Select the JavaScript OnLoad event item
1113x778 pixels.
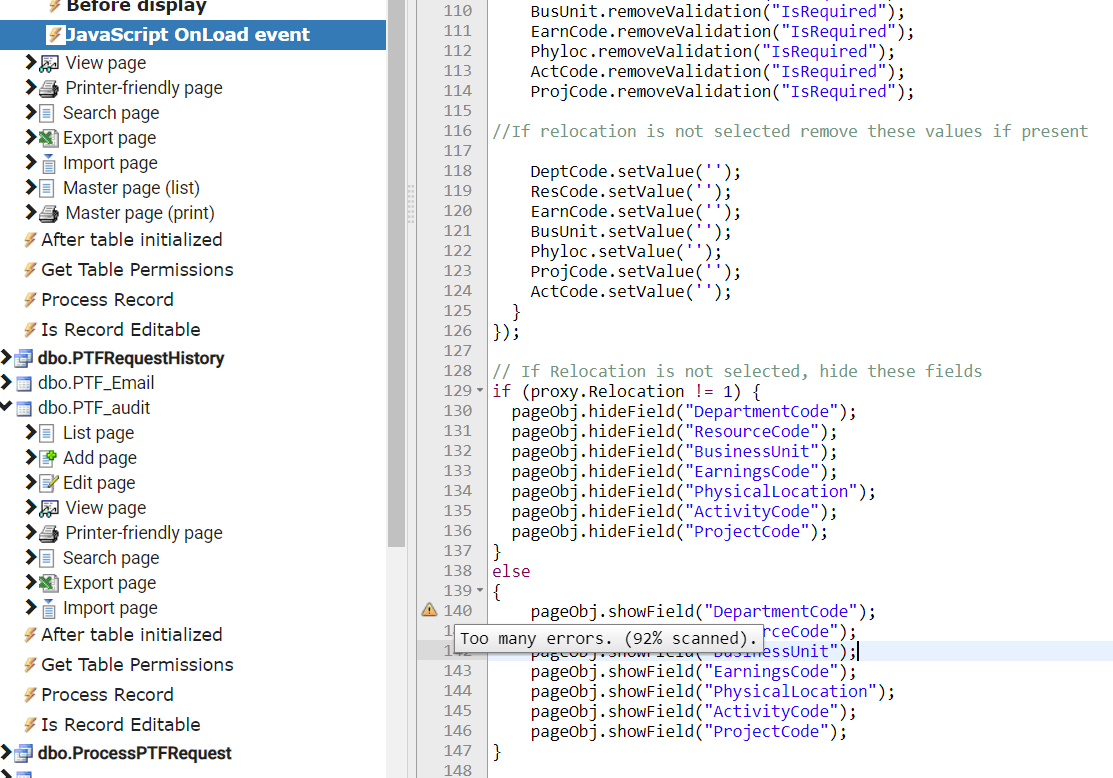(x=187, y=35)
